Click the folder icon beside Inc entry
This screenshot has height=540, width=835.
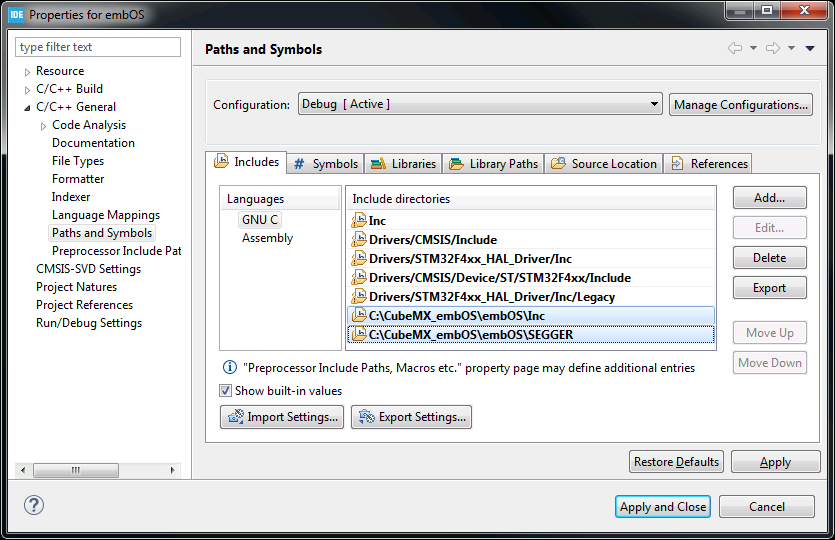[359, 221]
